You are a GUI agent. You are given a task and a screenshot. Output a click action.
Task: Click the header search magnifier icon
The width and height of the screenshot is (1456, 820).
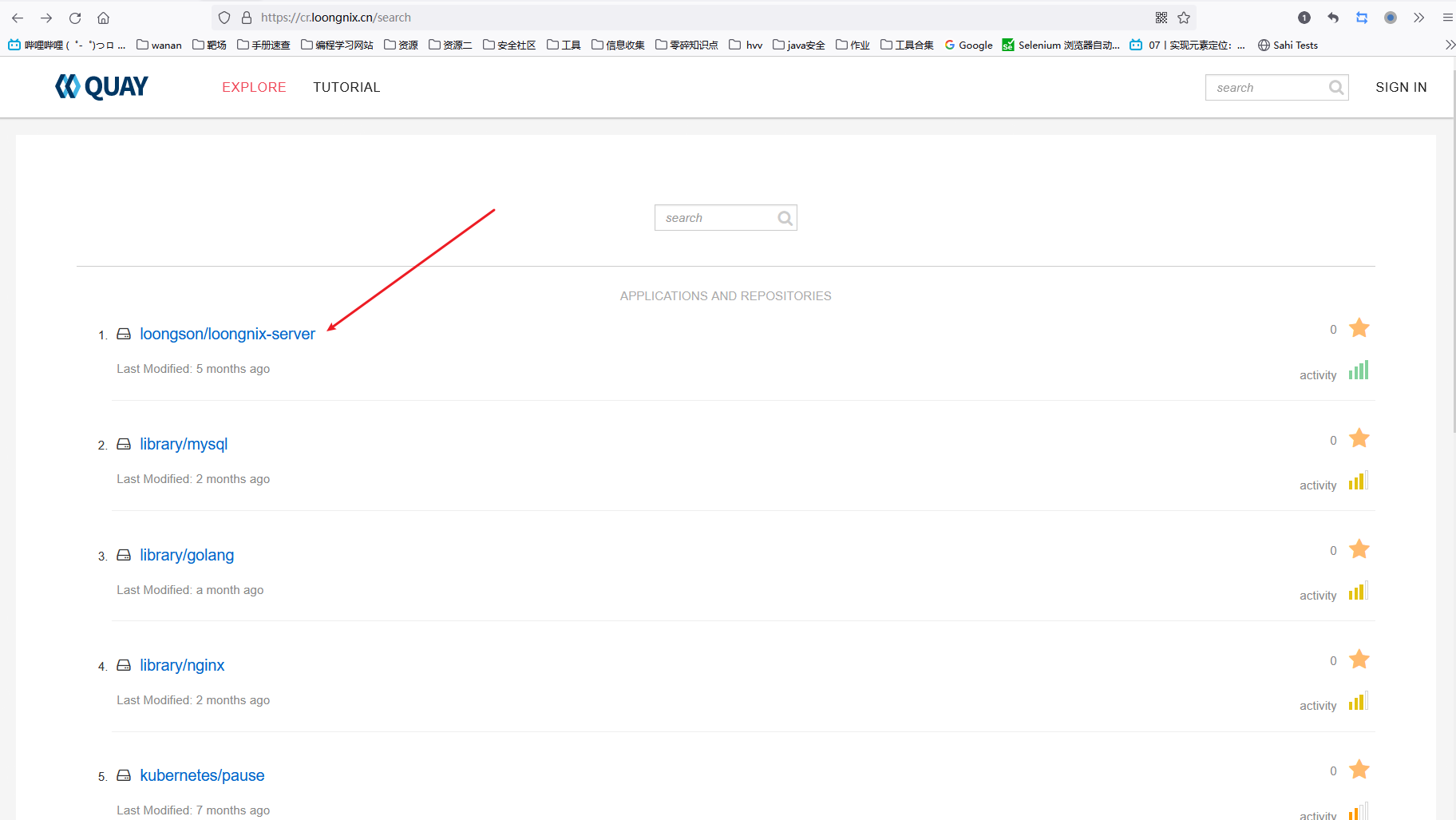1336,87
